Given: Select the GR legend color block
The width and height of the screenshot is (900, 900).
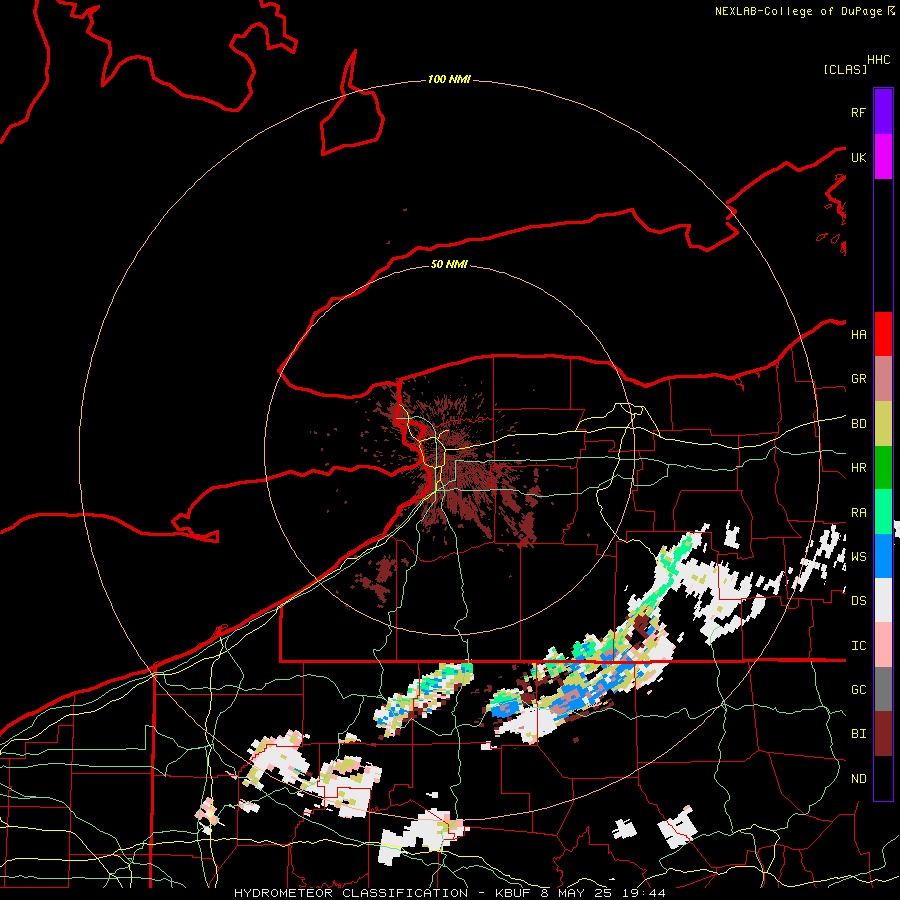Looking at the screenshot, I should [x=883, y=379].
